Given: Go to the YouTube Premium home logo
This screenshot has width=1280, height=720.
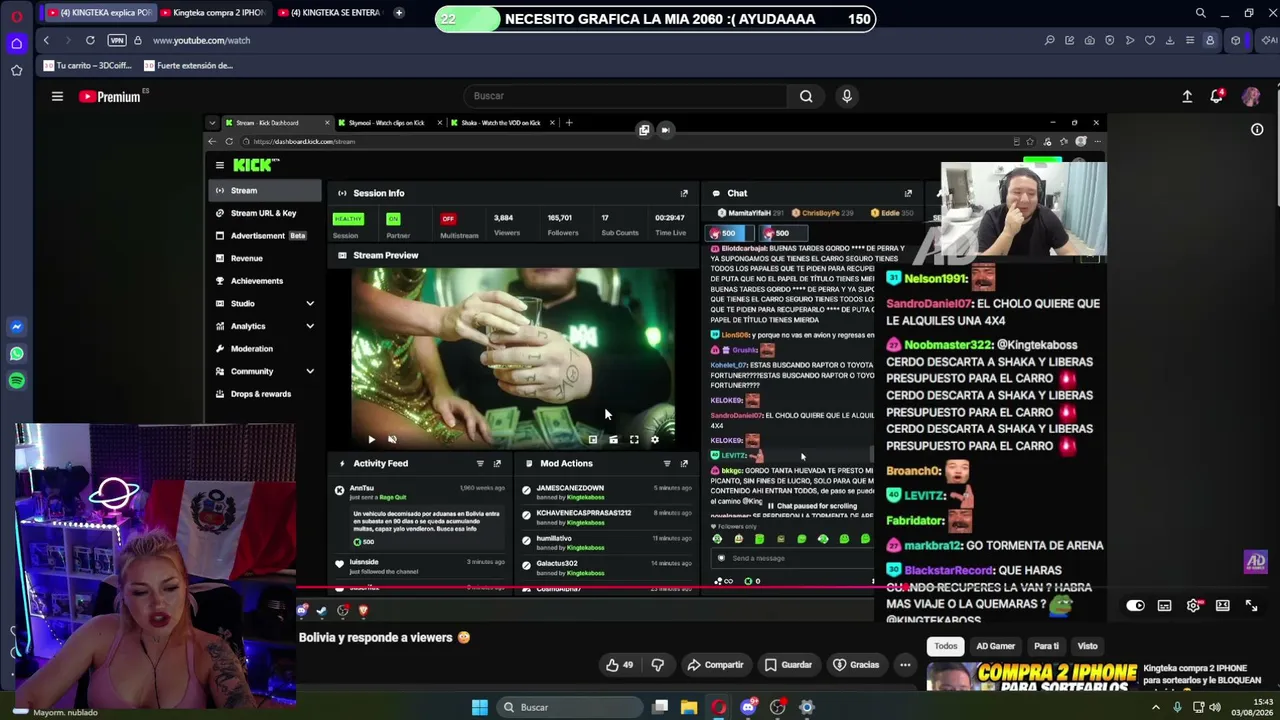Looking at the screenshot, I should click(111, 96).
